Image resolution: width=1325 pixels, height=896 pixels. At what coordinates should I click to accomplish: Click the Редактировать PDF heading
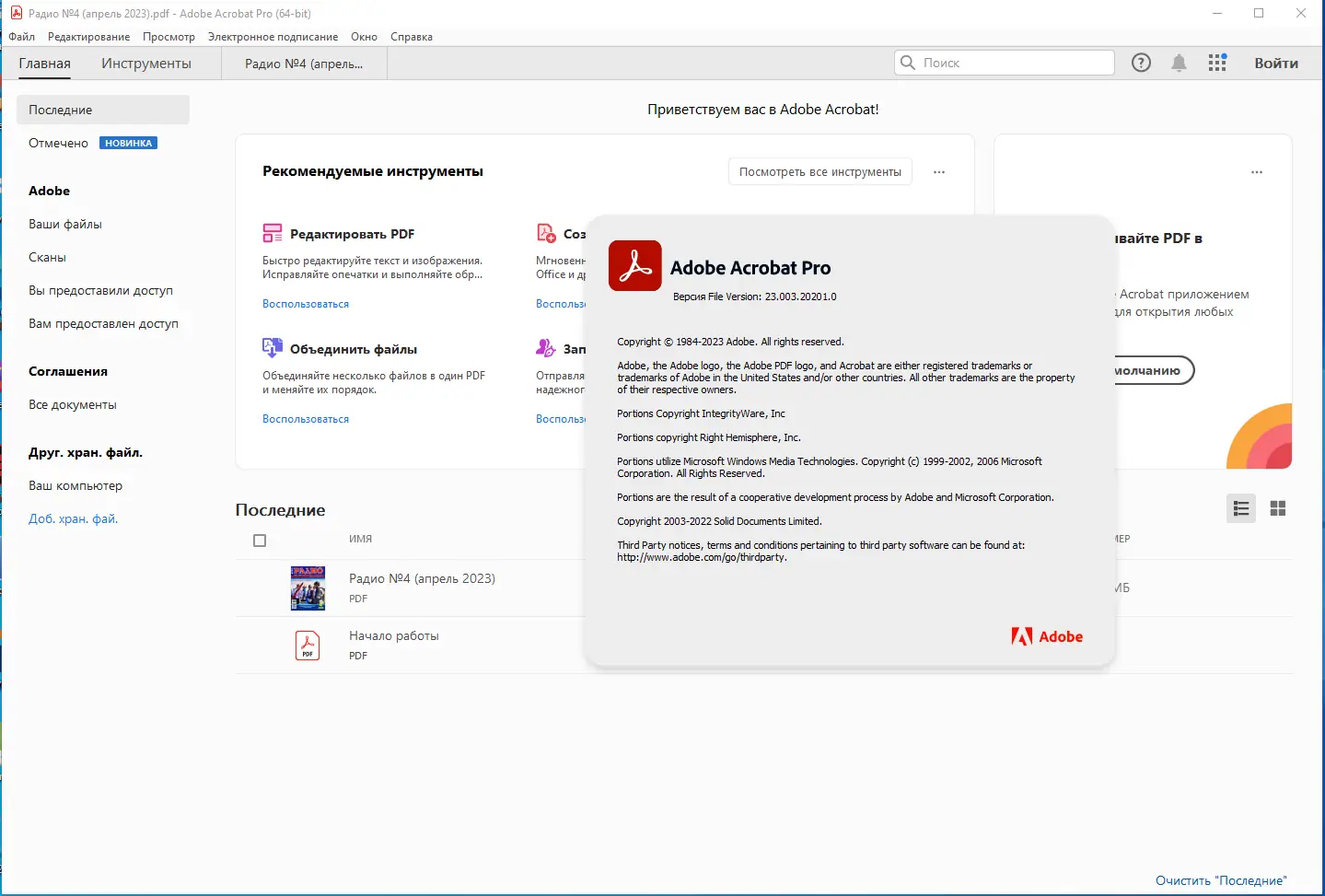pyautogui.click(x=352, y=234)
